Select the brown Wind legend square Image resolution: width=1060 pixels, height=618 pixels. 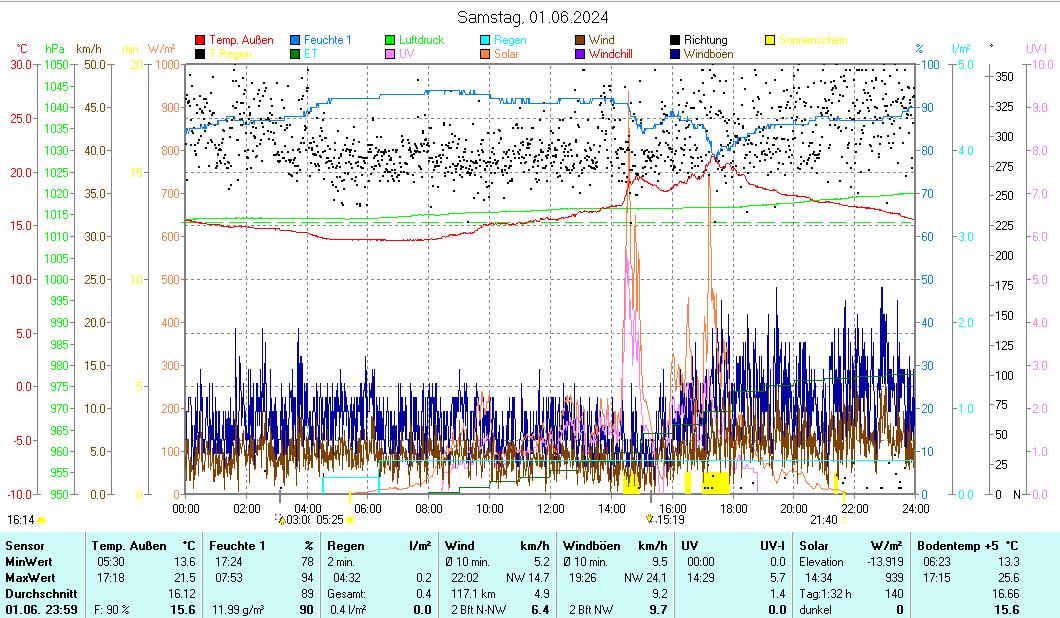tap(580, 40)
